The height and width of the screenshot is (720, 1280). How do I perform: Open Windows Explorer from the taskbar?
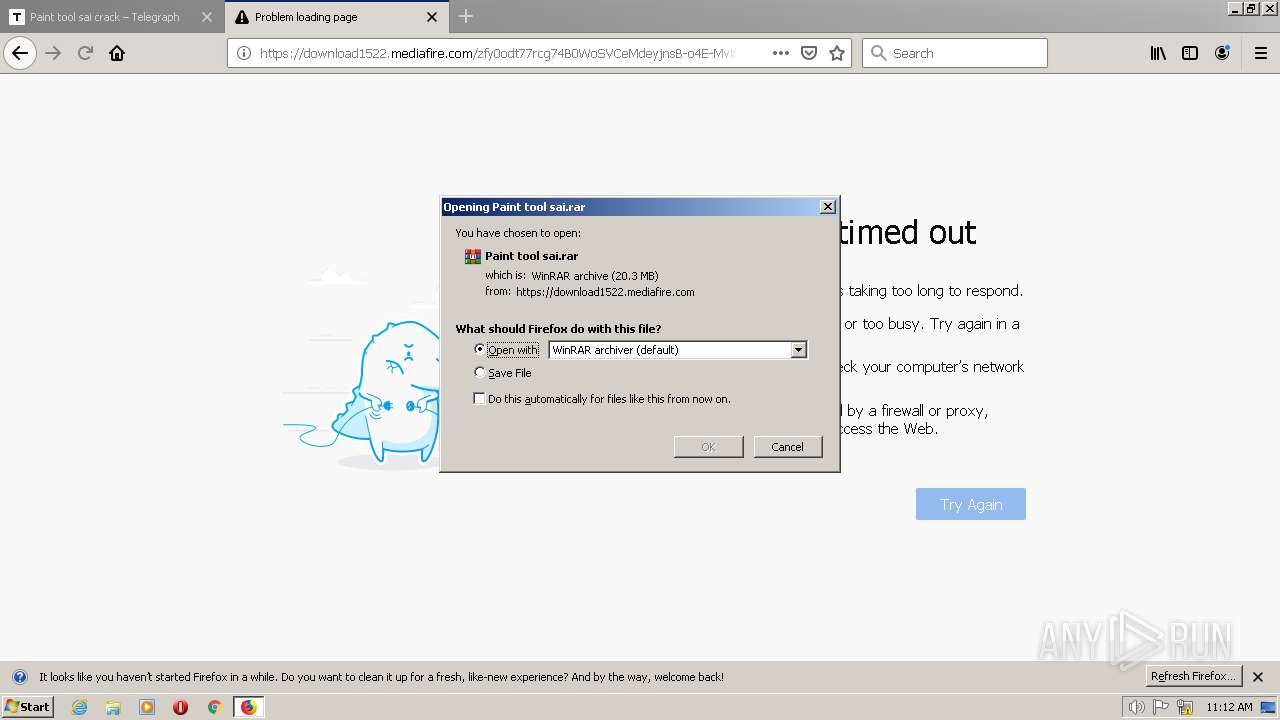113,707
